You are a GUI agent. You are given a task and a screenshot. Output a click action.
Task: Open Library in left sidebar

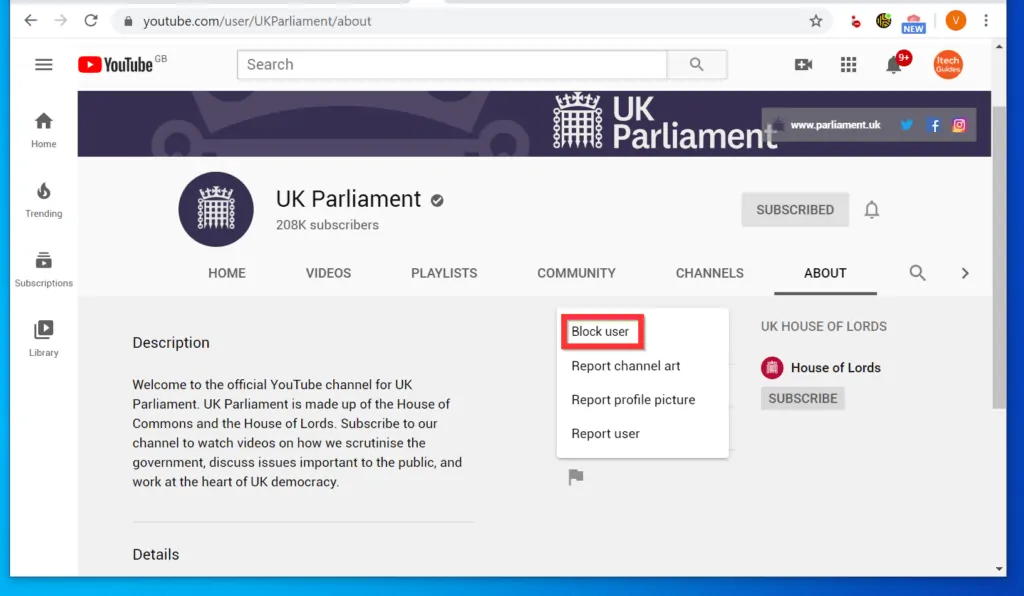click(44, 338)
